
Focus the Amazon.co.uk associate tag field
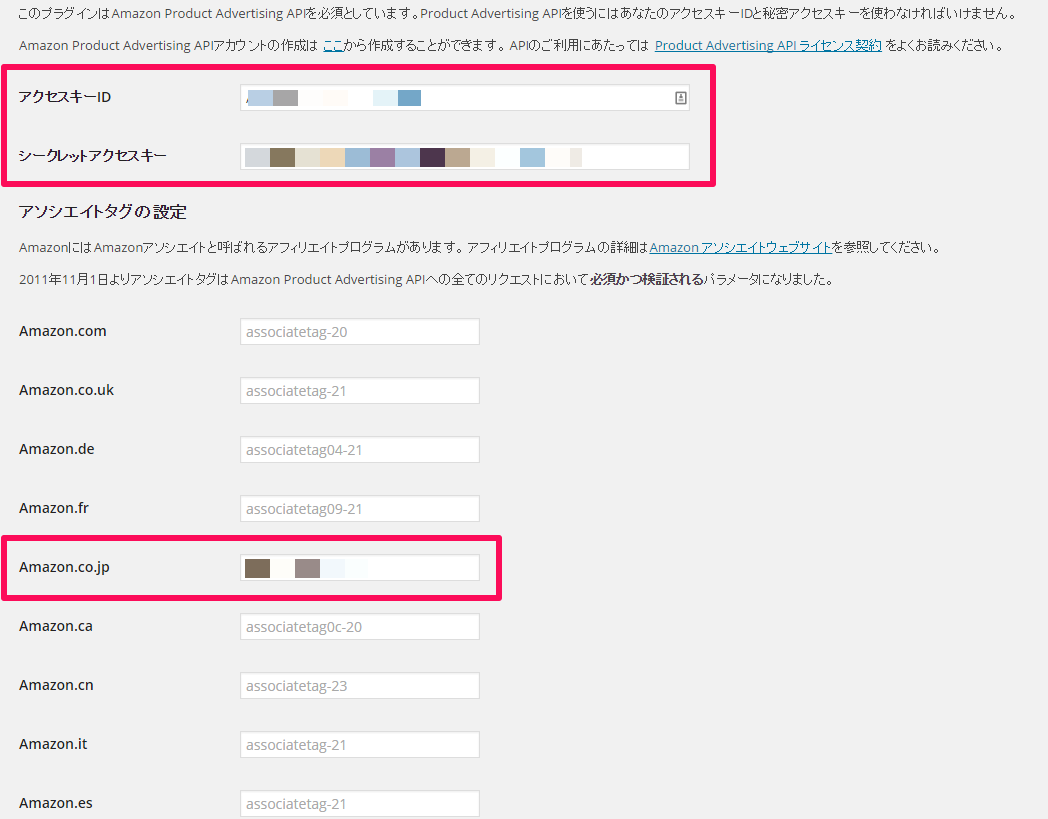pyautogui.click(x=360, y=390)
